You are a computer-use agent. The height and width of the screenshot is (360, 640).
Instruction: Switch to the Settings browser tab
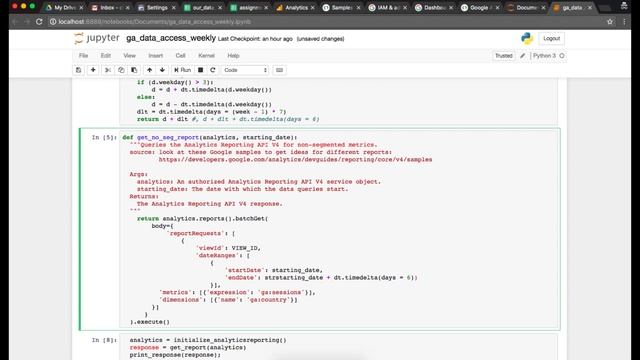(157, 7)
